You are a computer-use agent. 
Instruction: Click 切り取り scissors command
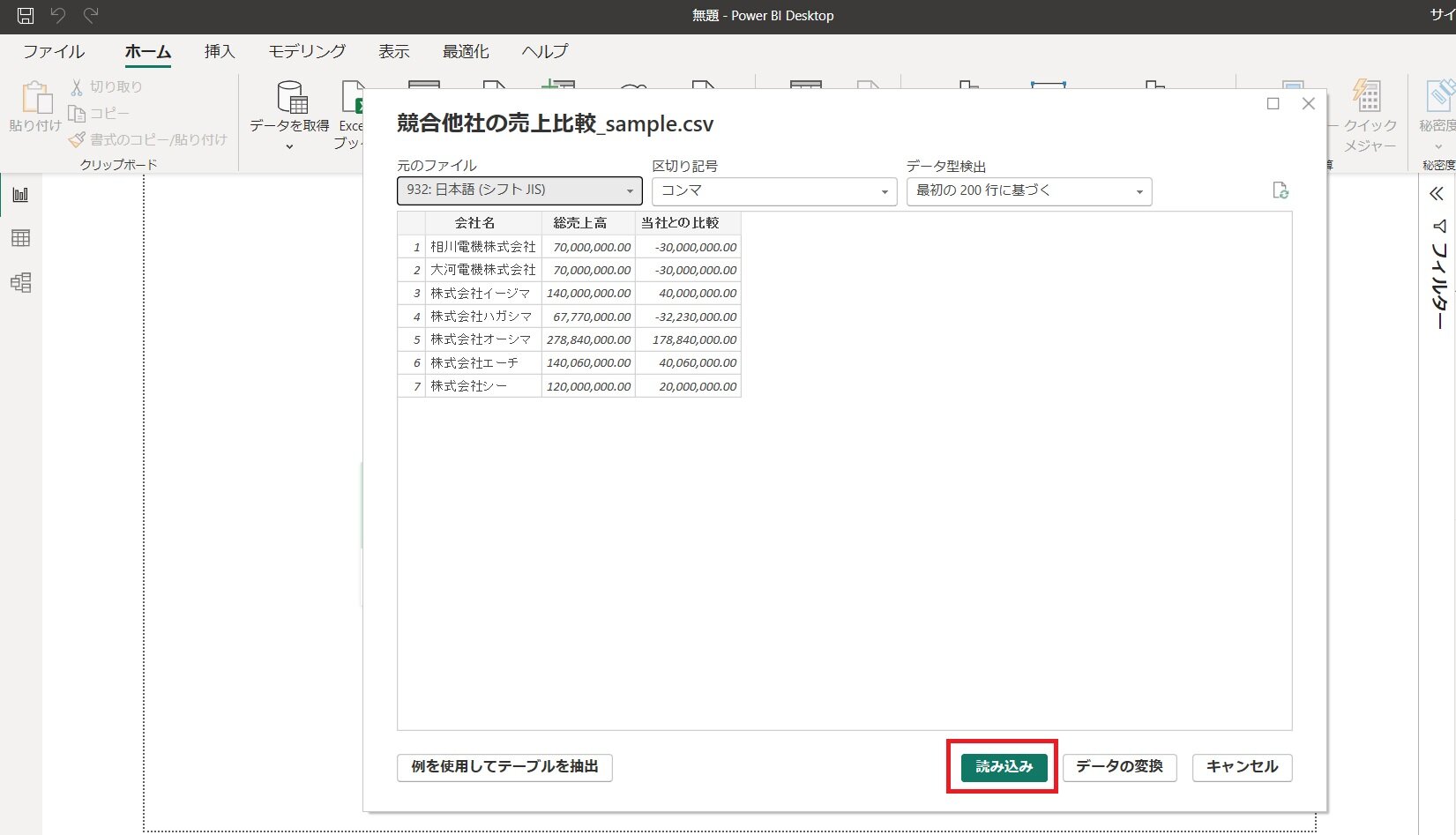point(106,86)
